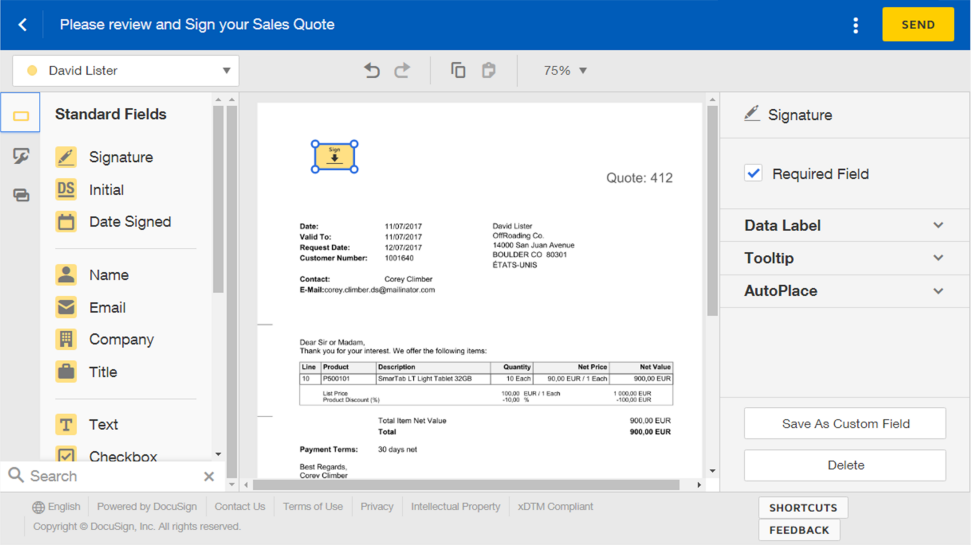Select the Email envelope icon
The height and width of the screenshot is (545, 971).
pyautogui.click(x=66, y=307)
